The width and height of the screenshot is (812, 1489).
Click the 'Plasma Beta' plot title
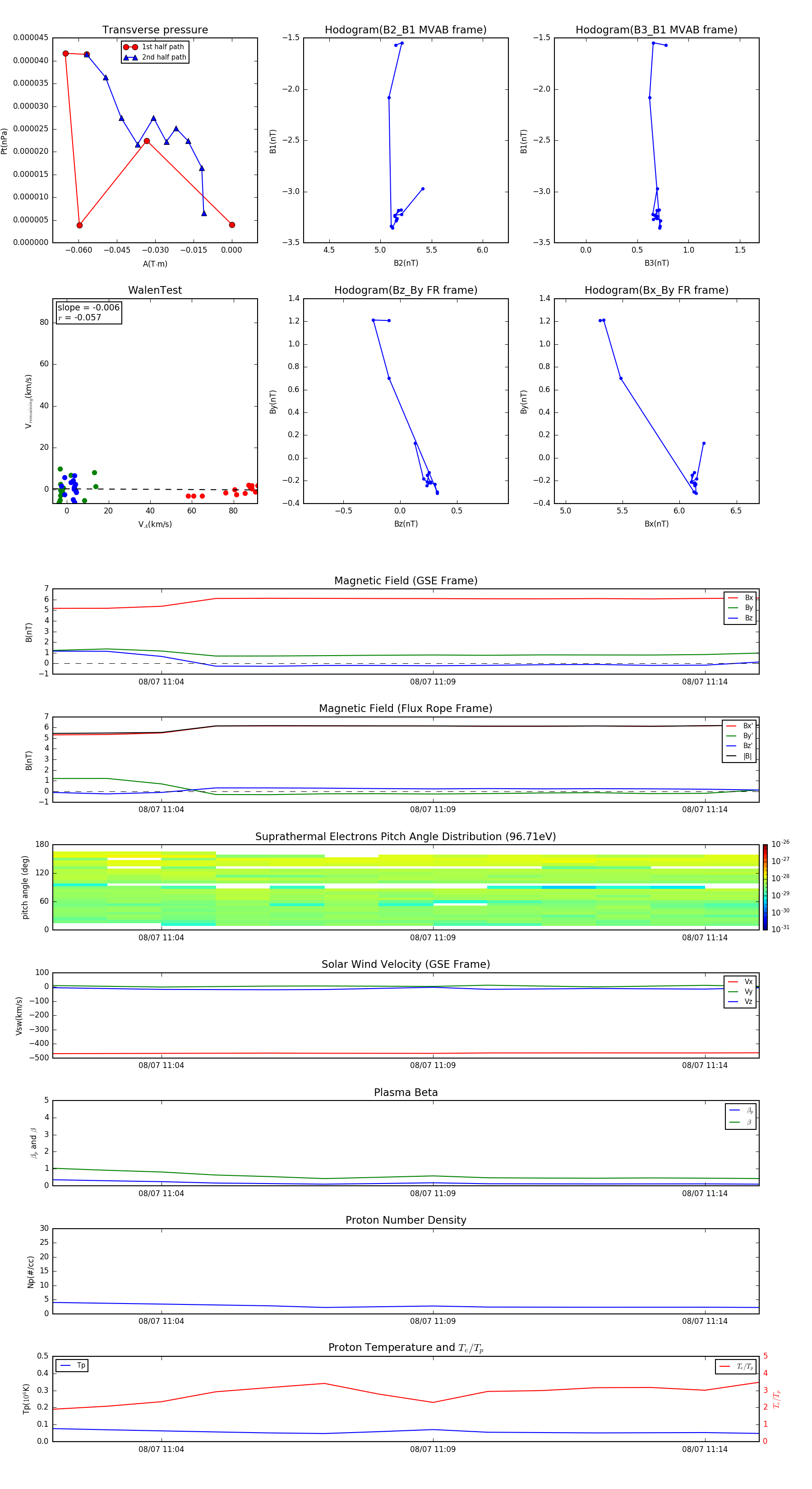coord(406,1092)
